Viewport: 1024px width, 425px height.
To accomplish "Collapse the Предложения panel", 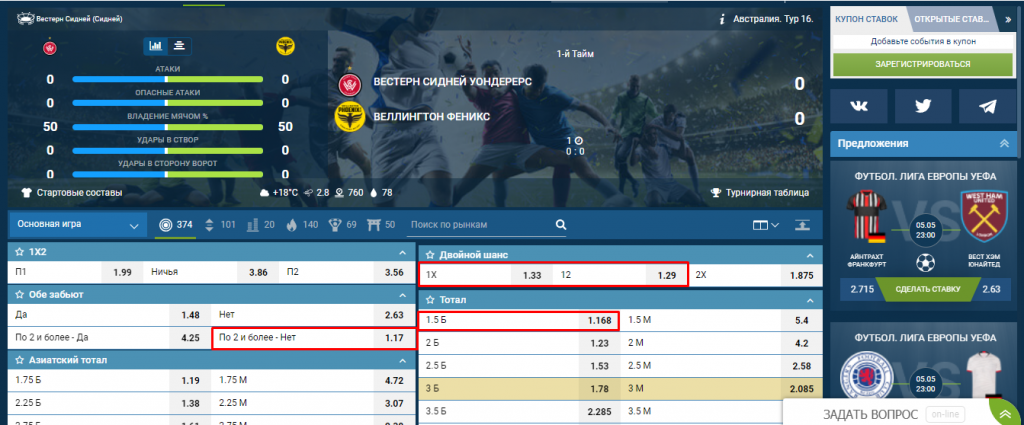I will [x=1005, y=143].
